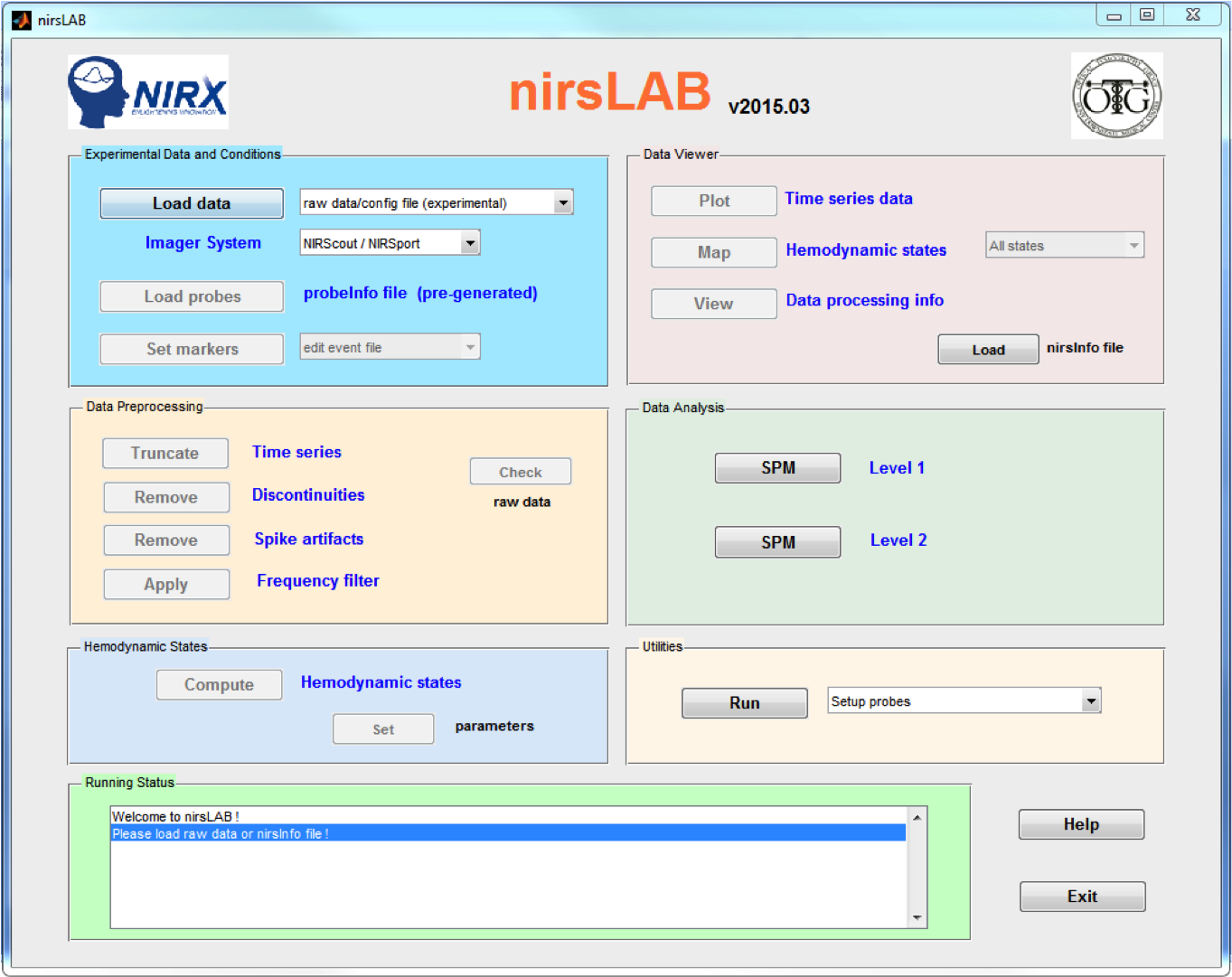Click the Load data button
Viewport: 1232px width, 977px height.
[192, 203]
